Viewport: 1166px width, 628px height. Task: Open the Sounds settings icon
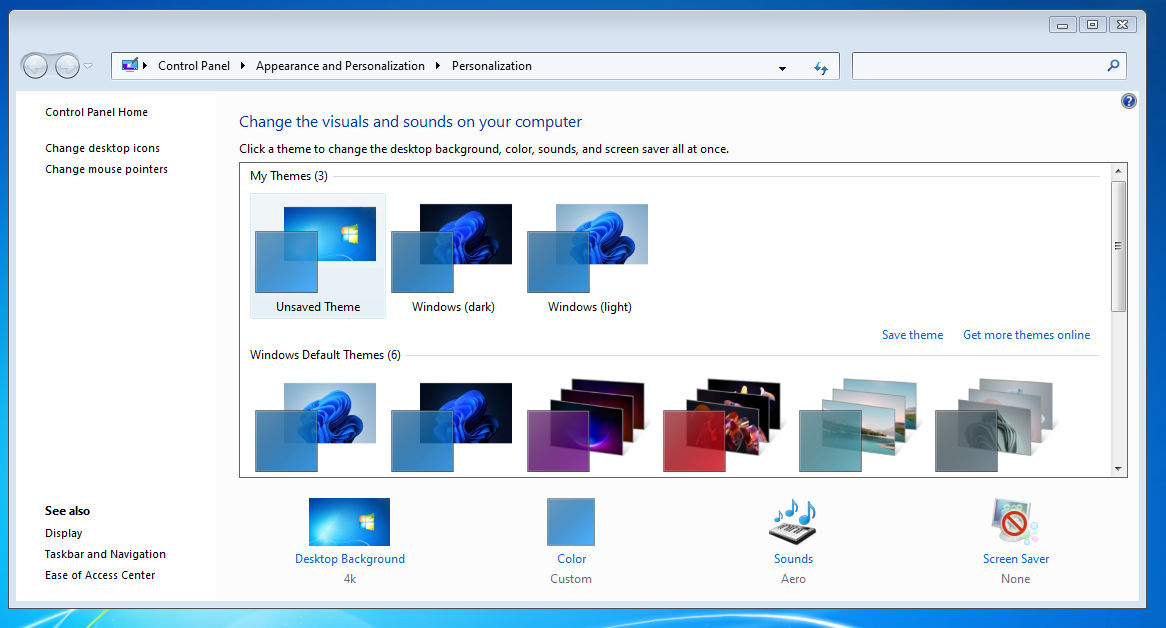pos(792,521)
